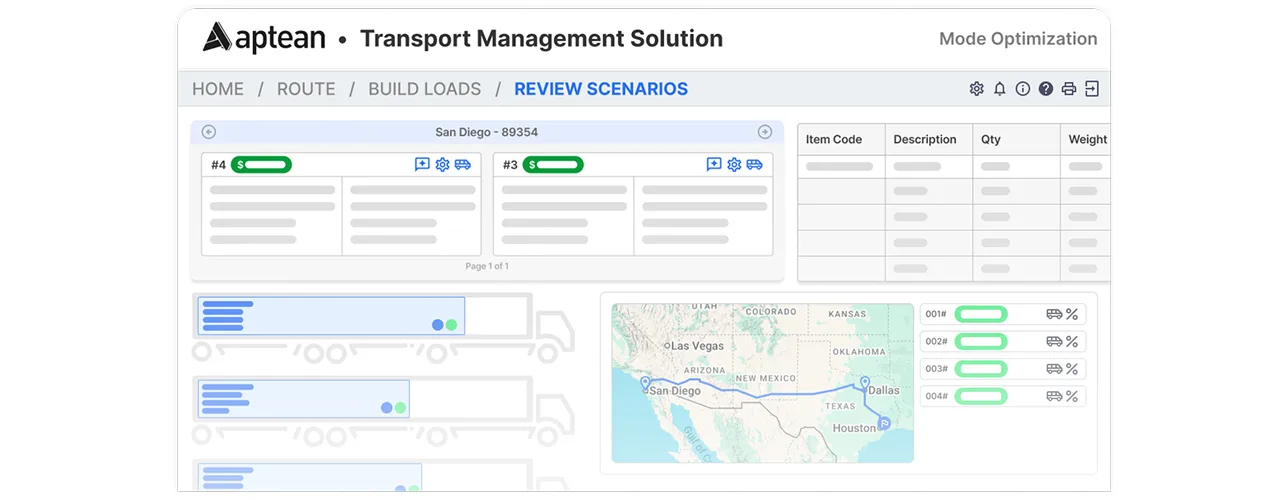Add a comment on scenario #4
The image size is (1285, 500).
coord(422,164)
